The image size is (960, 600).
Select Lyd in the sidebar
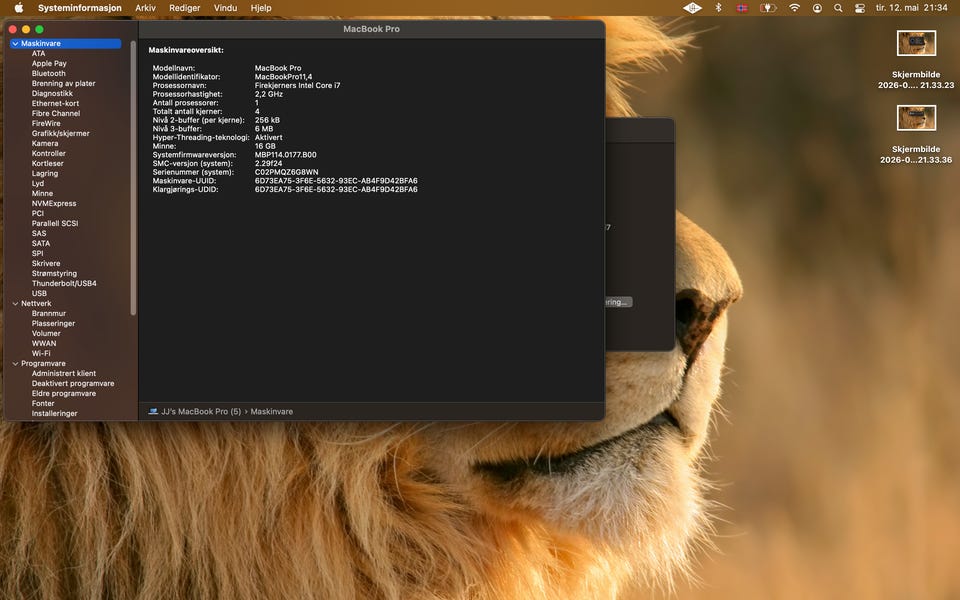38,184
